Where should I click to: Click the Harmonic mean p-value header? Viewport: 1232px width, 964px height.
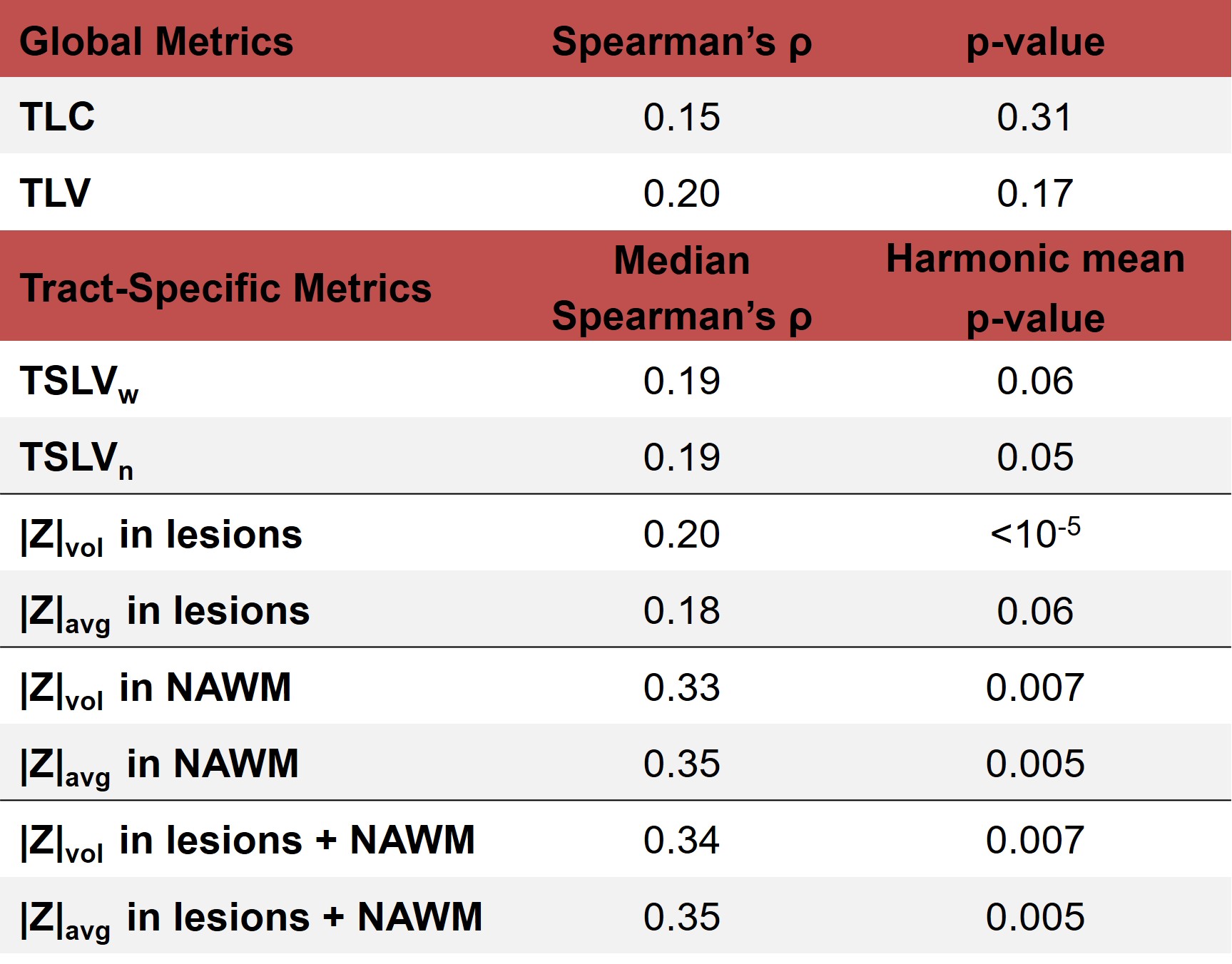1035,288
